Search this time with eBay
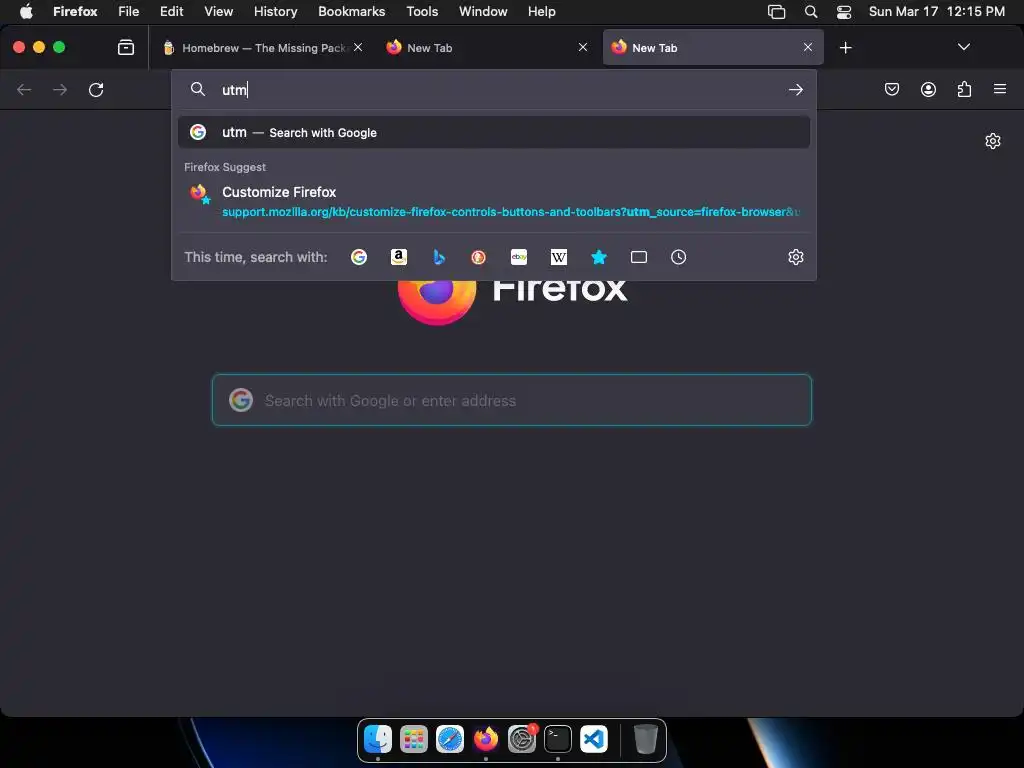The height and width of the screenshot is (768, 1024). point(519,257)
